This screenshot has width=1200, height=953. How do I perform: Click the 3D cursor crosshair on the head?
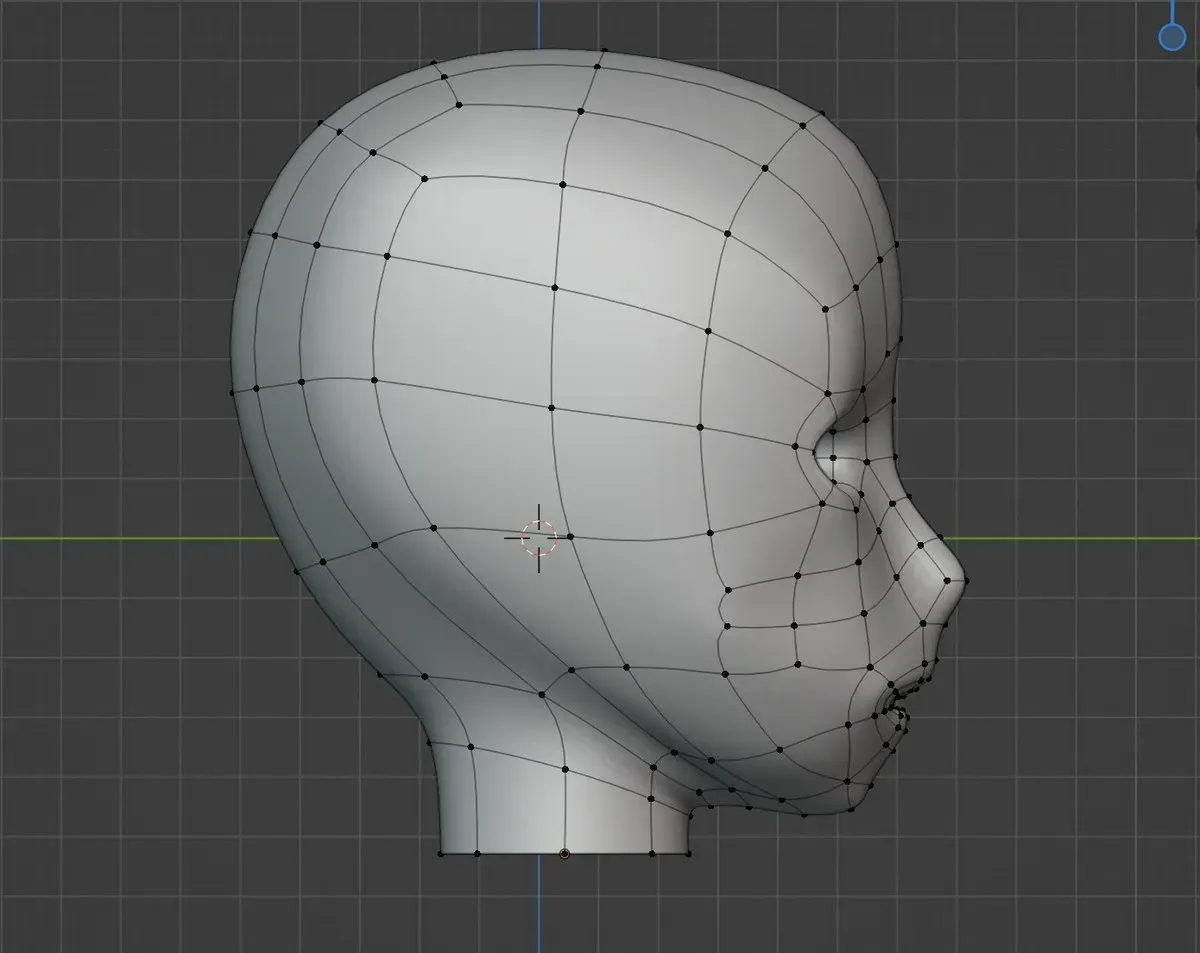[539, 538]
